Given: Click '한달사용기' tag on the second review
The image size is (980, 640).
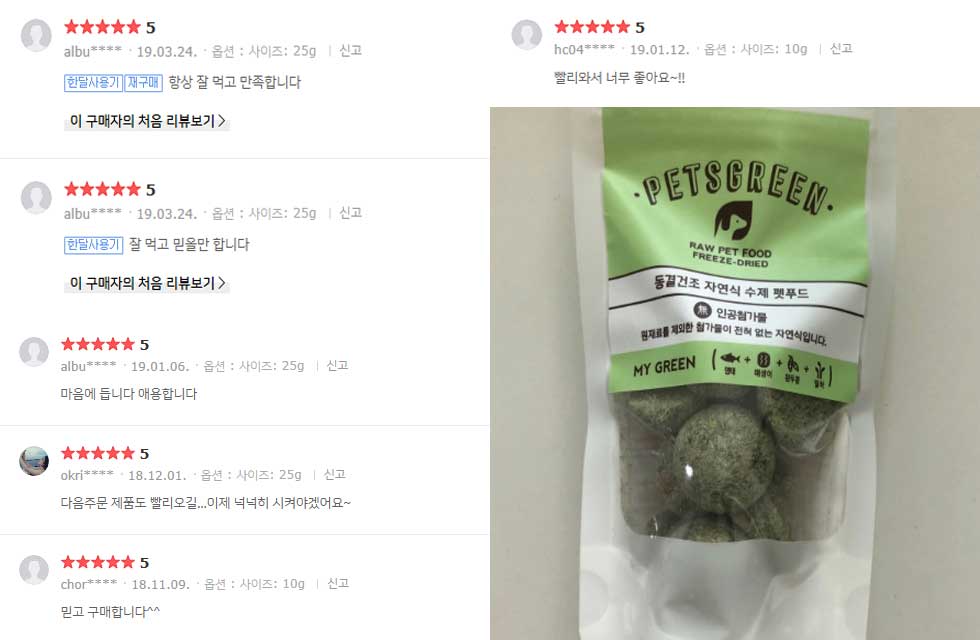Looking at the screenshot, I should pos(93,244).
